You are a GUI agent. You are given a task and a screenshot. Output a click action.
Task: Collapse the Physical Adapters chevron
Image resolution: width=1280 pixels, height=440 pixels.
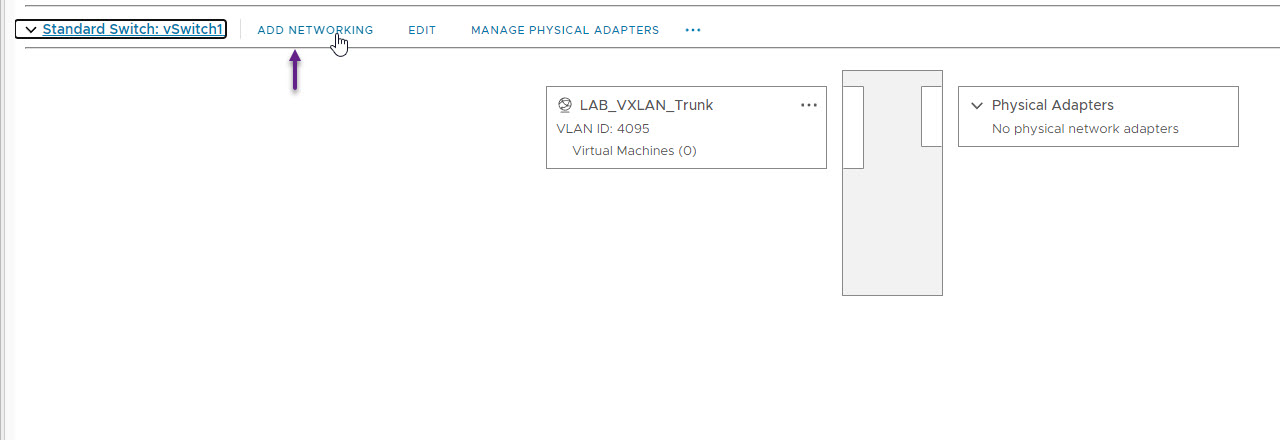[x=977, y=105]
